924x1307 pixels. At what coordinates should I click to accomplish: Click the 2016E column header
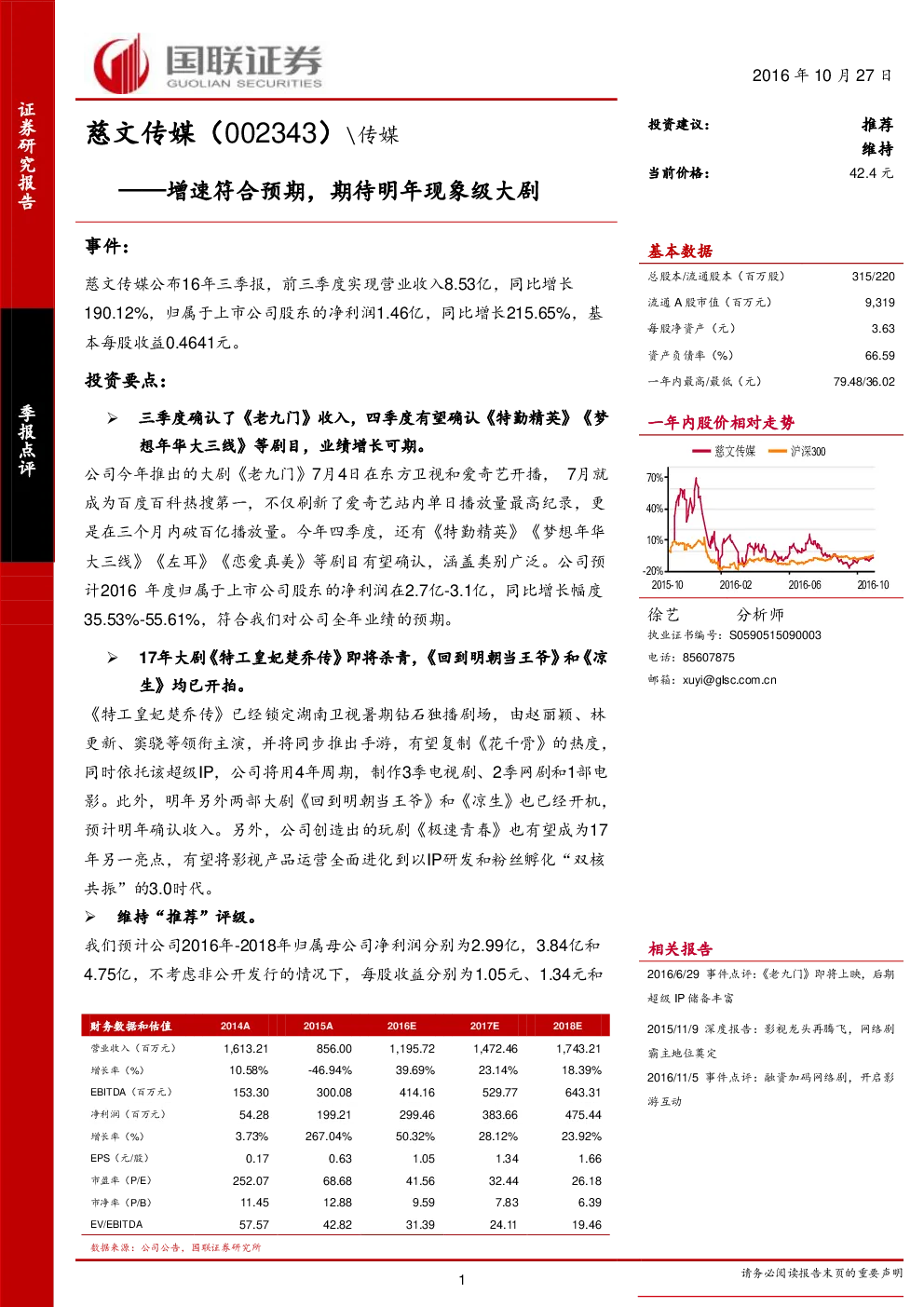[x=401, y=1026]
